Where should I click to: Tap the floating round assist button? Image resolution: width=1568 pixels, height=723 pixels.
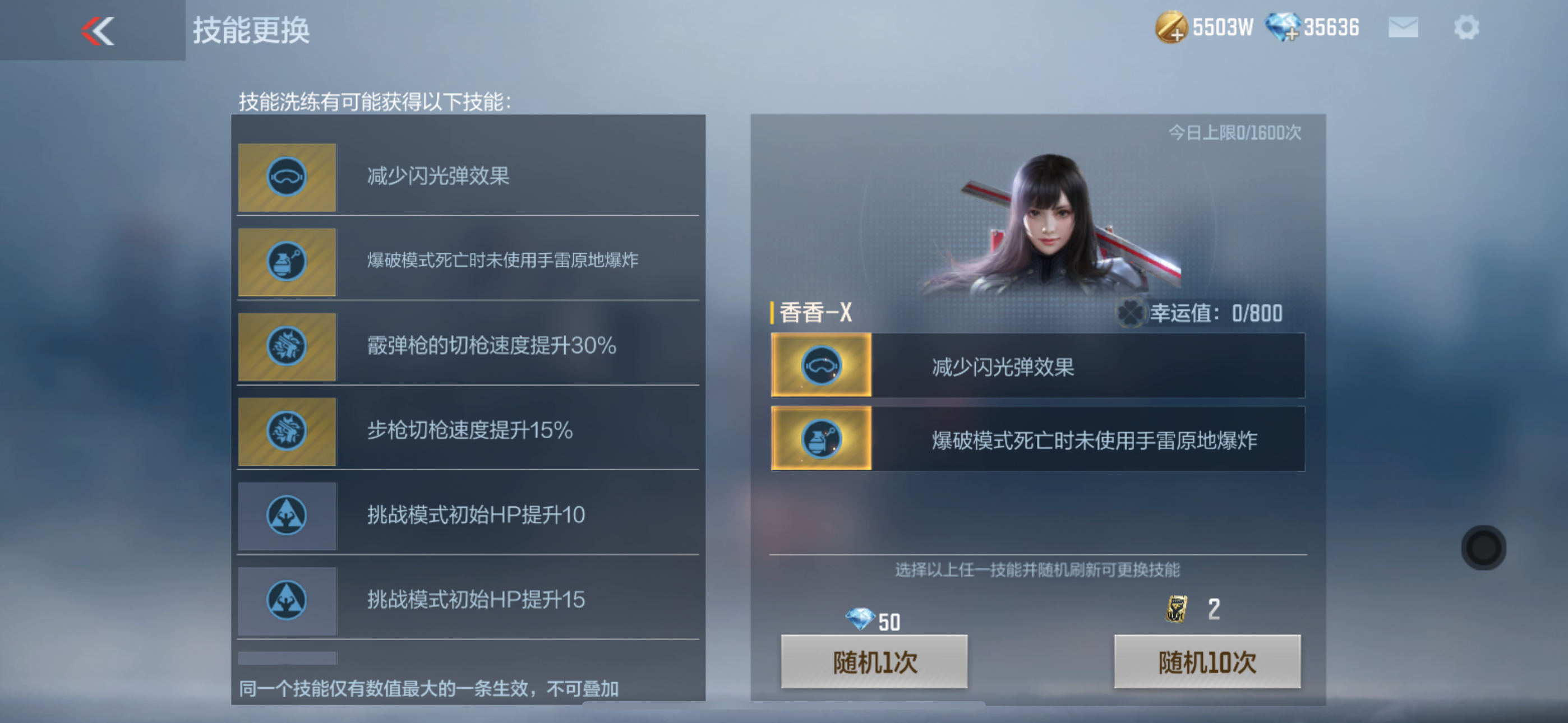[x=1483, y=547]
